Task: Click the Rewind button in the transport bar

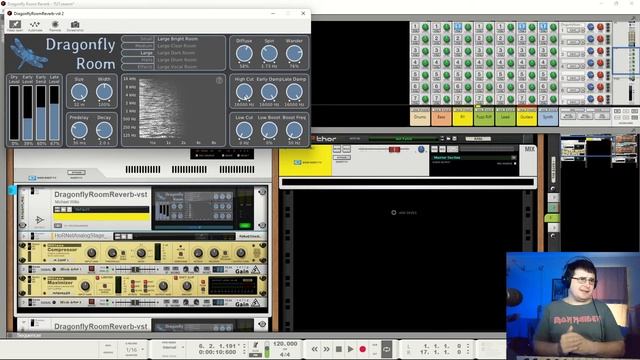Action: 314,349
